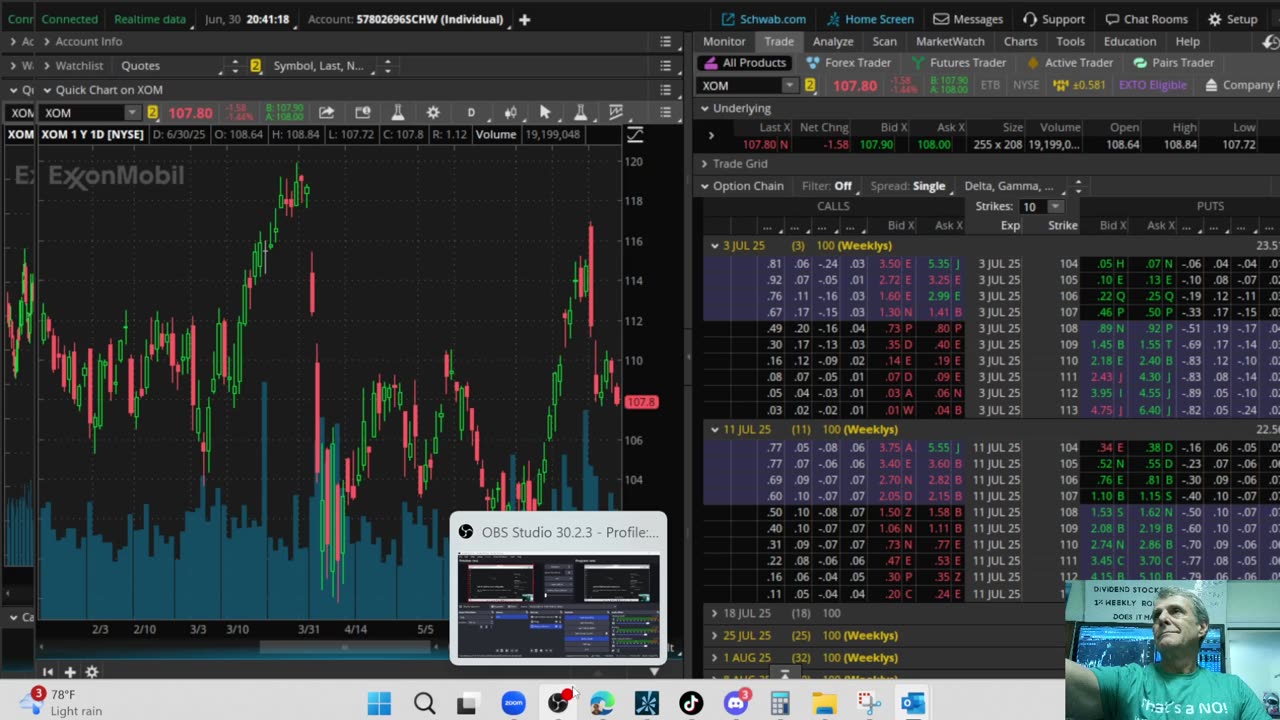
Task: Open Outlook from the taskbar
Action: point(913,704)
